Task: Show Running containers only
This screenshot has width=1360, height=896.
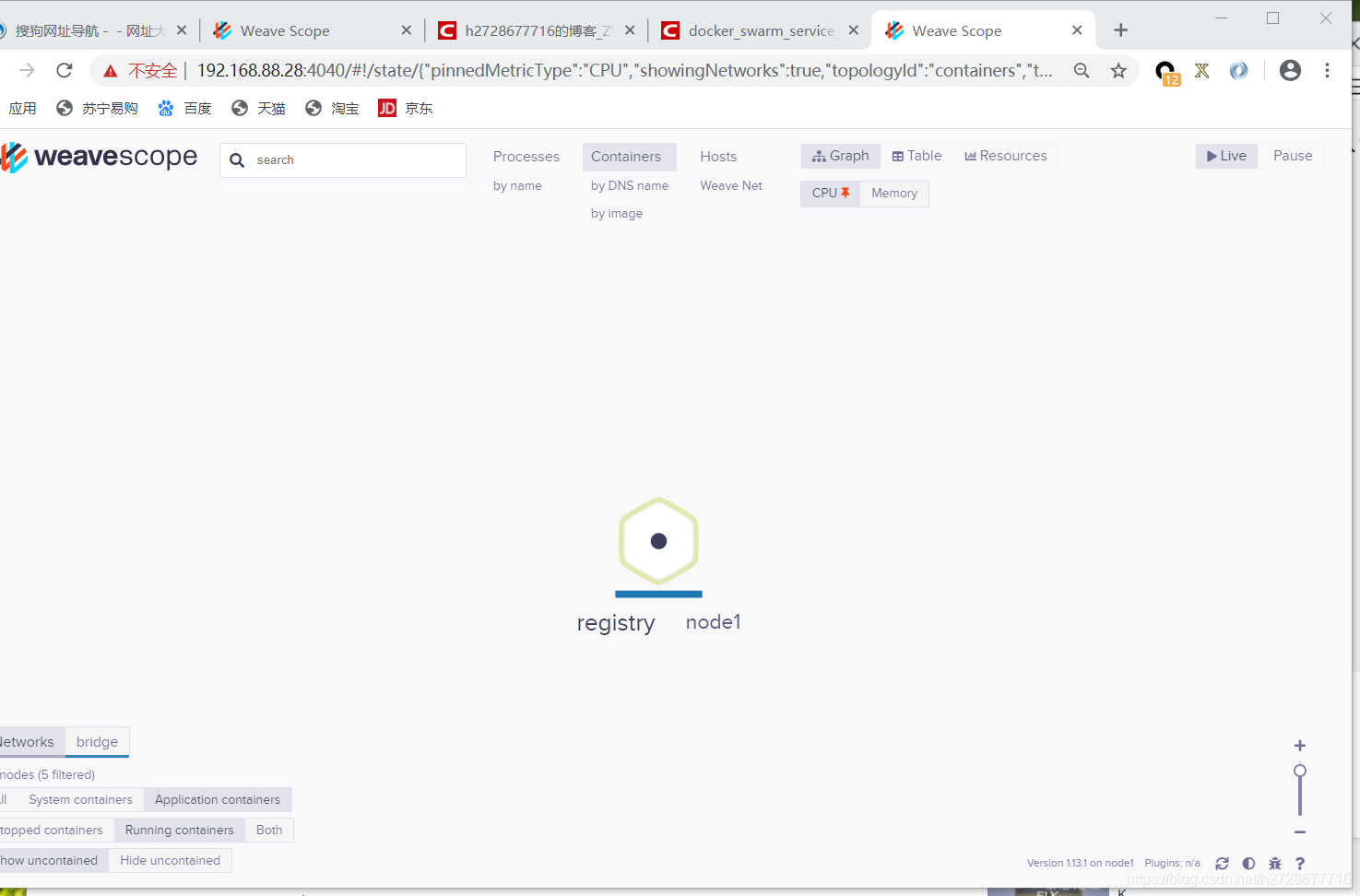Action: 180,831
